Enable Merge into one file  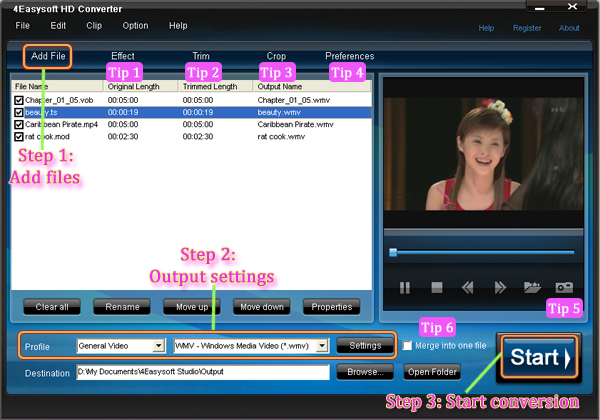[407, 346]
